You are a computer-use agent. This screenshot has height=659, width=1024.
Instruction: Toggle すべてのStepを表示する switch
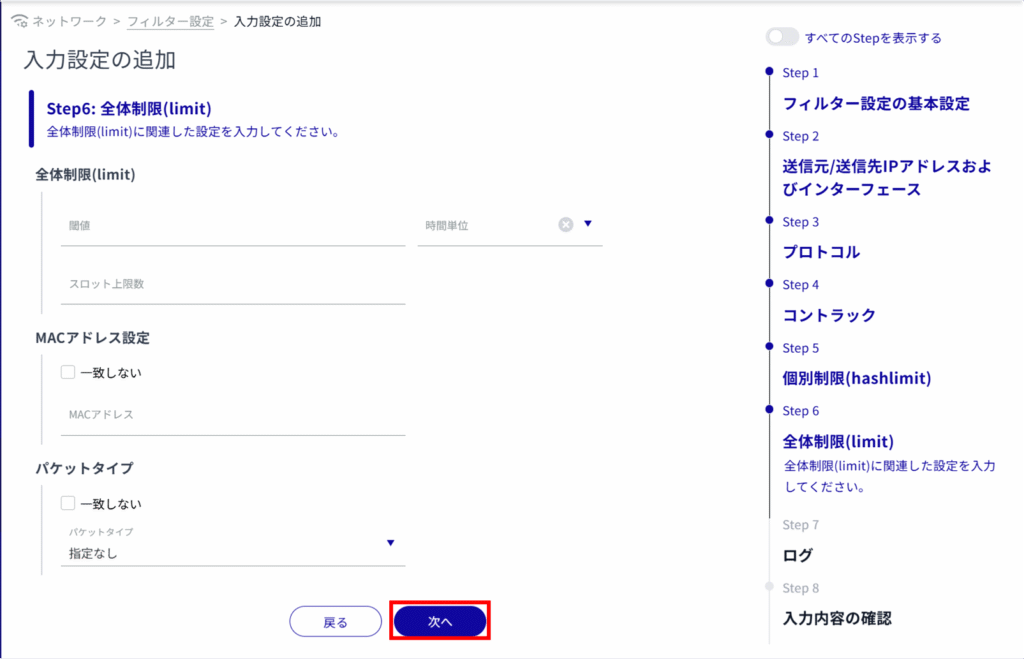click(x=781, y=37)
